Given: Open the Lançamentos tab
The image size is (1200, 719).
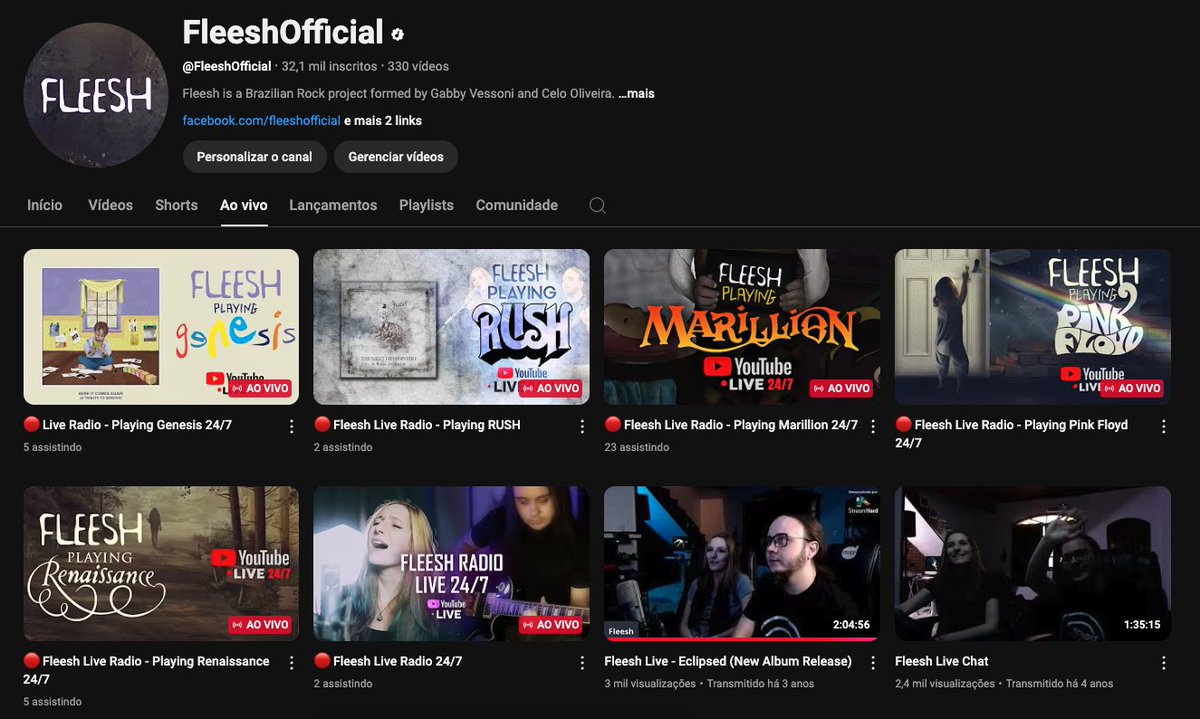Looking at the screenshot, I should [x=333, y=205].
